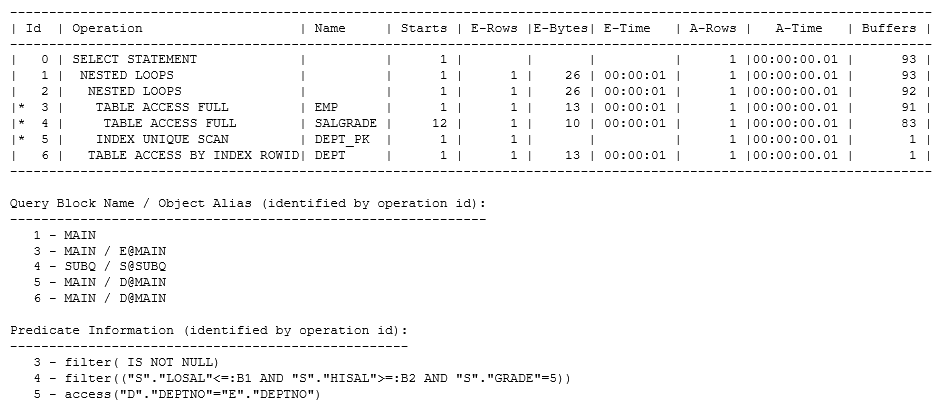Click the MAIN / E@MAIN alias line

[99, 251]
